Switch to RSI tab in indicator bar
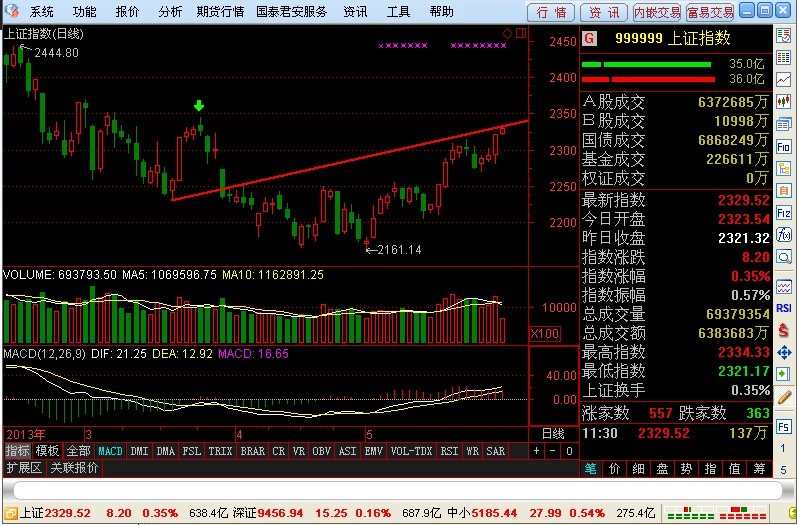Viewport: 797px width, 525px height. pos(449,451)
